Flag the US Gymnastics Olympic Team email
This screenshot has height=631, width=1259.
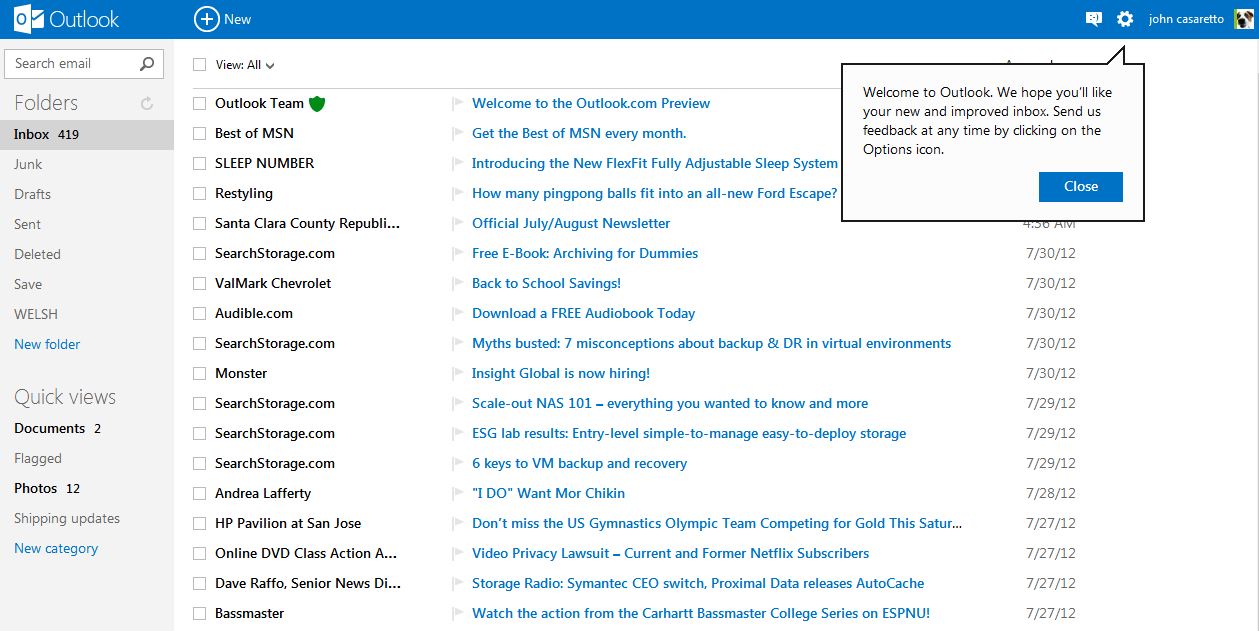coord(458,523)
